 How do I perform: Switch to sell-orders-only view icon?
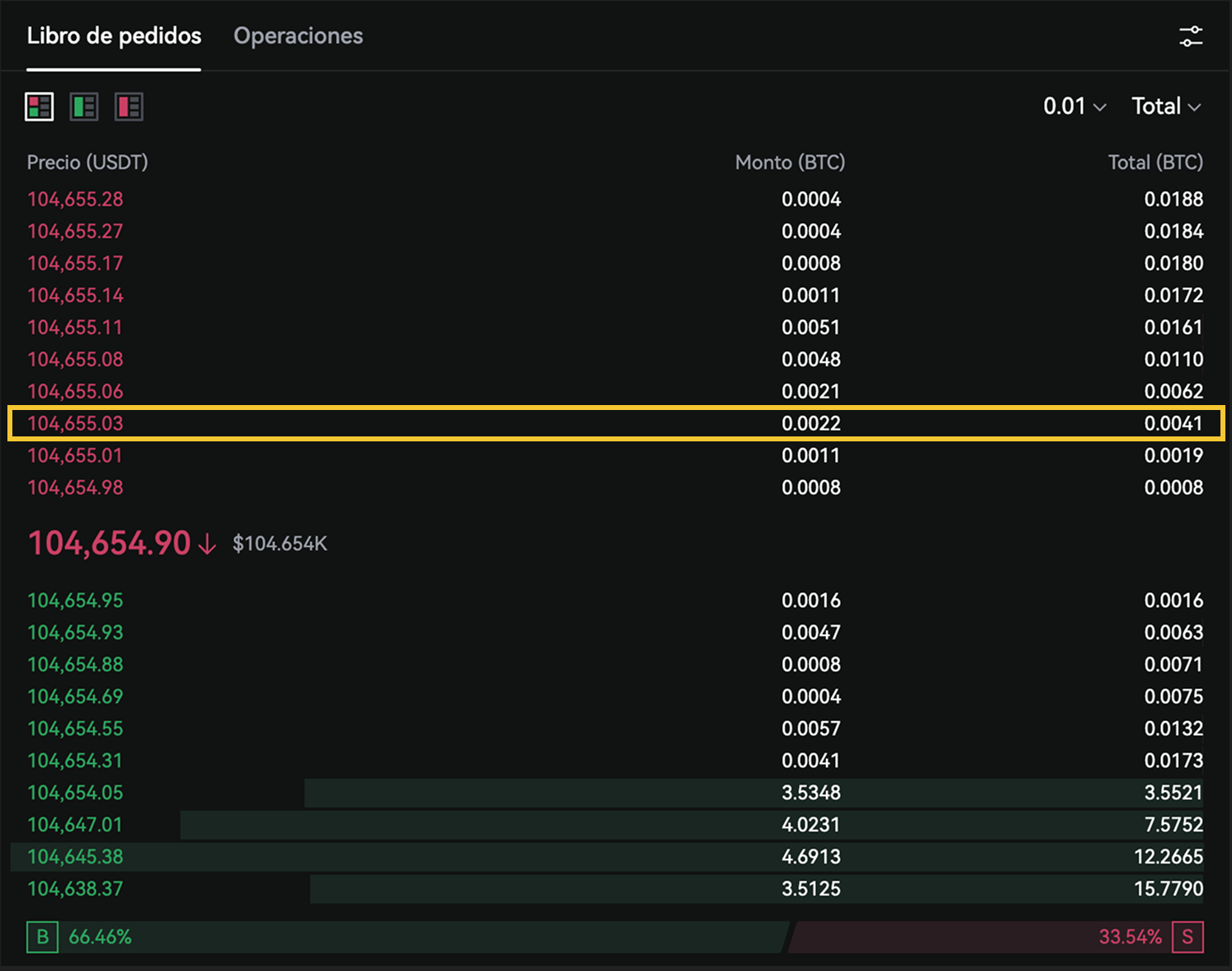[129, 106]
